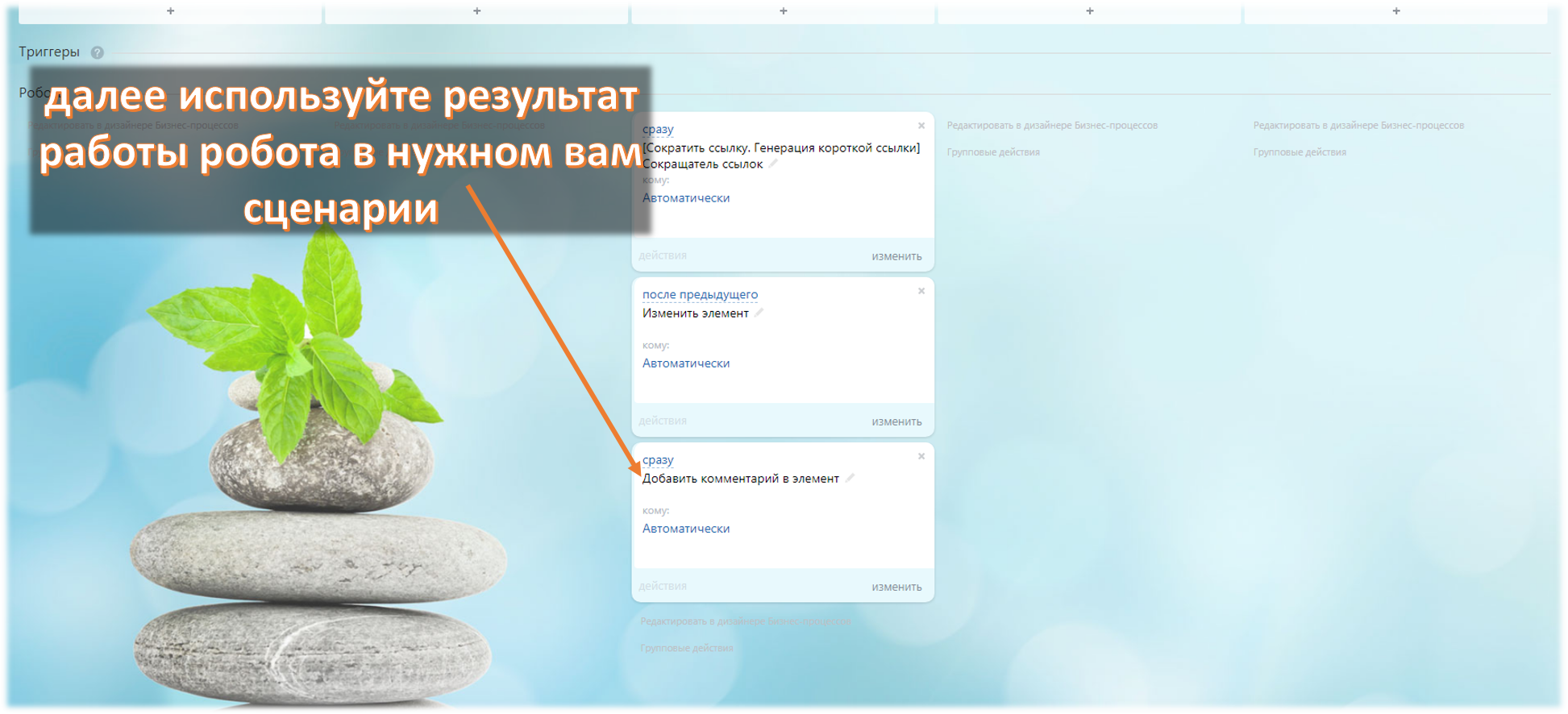Viewport: 1568px width, 714px height.
Task: Open действия on Добавить комментарий в элемент card
Action: [x=663, y=586]
